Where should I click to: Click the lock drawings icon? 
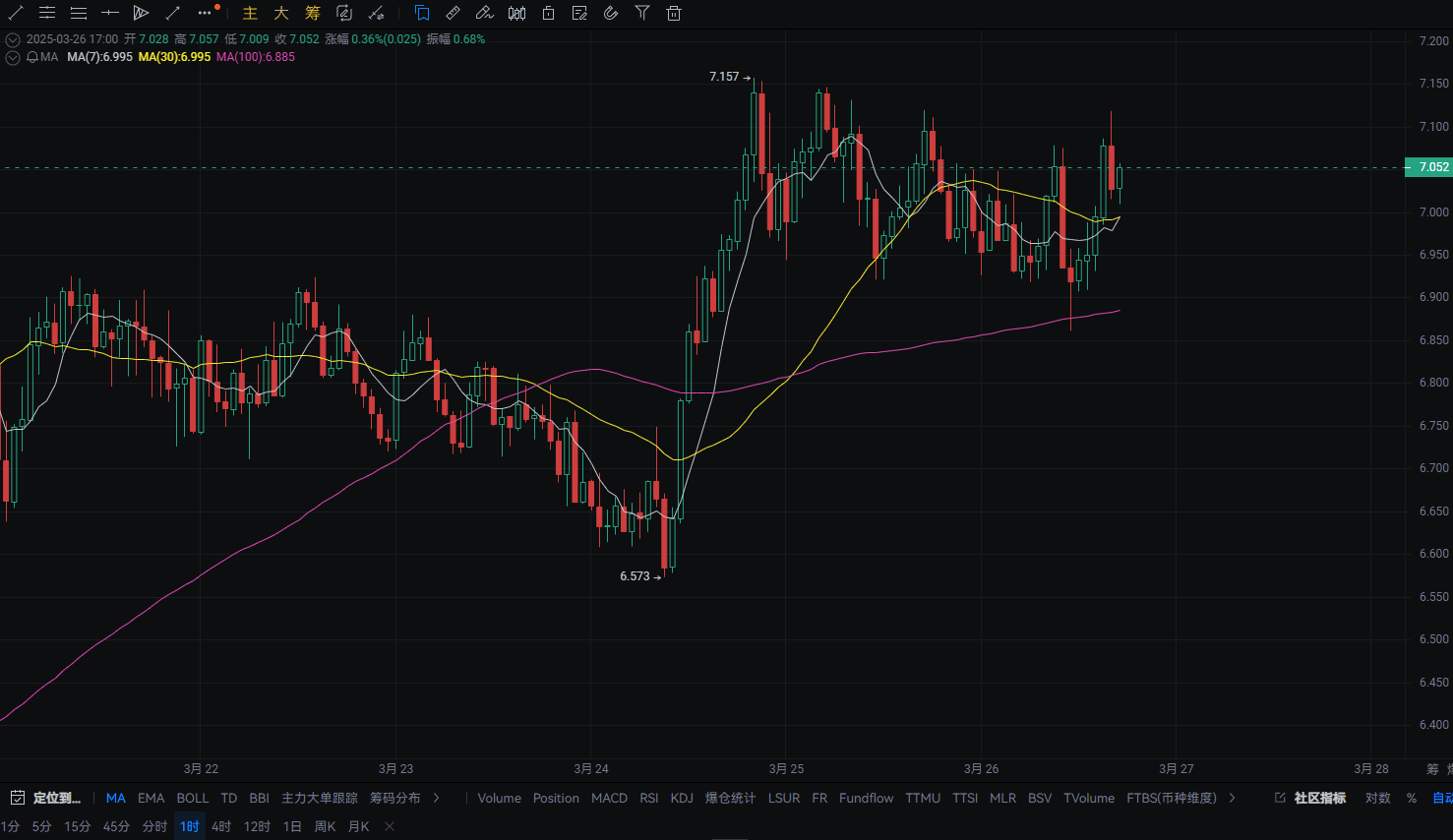pos(548,13)
